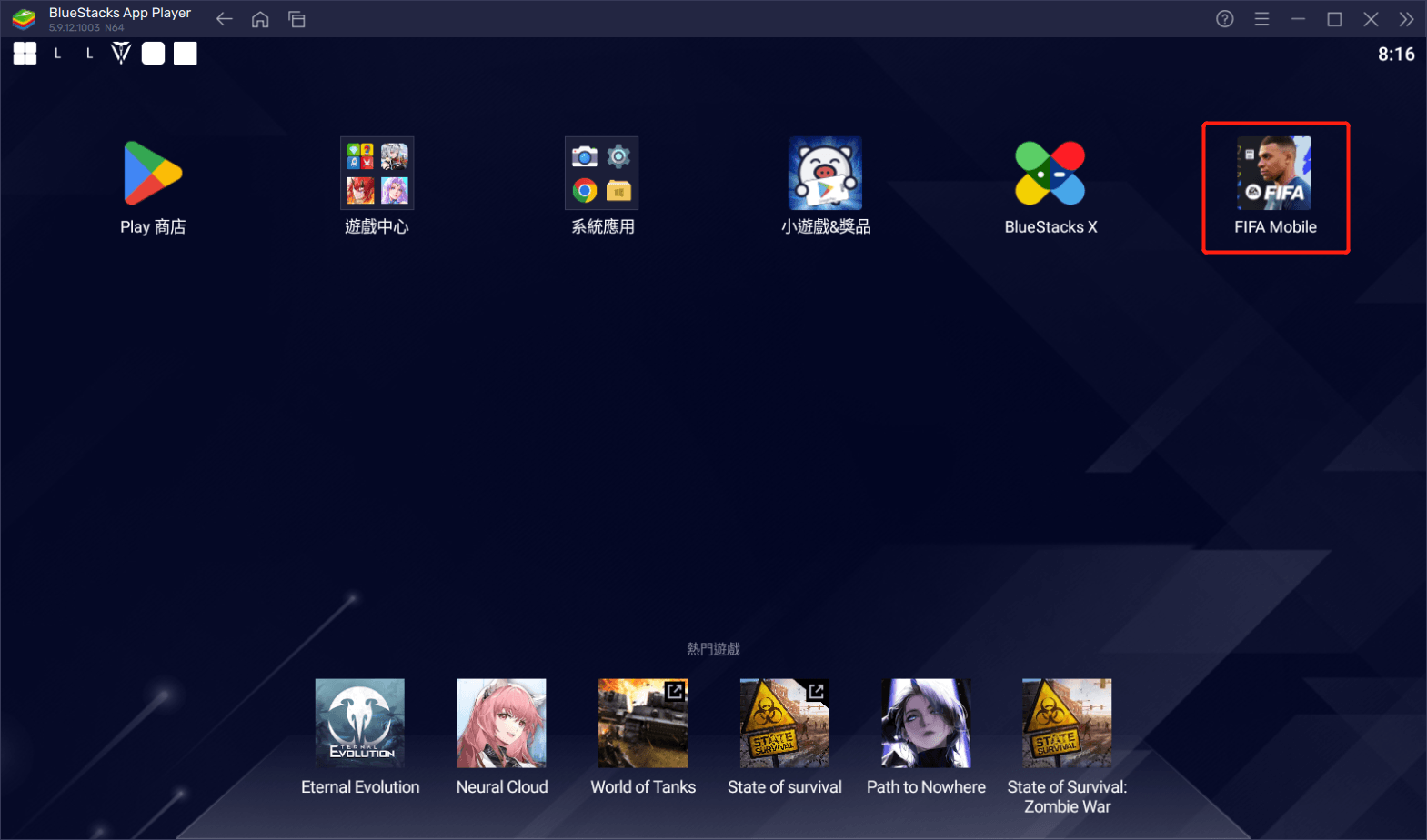Screen dimensions: 1427x840
Task: Open the 系統應用 folder
Action: pos(601,174)
